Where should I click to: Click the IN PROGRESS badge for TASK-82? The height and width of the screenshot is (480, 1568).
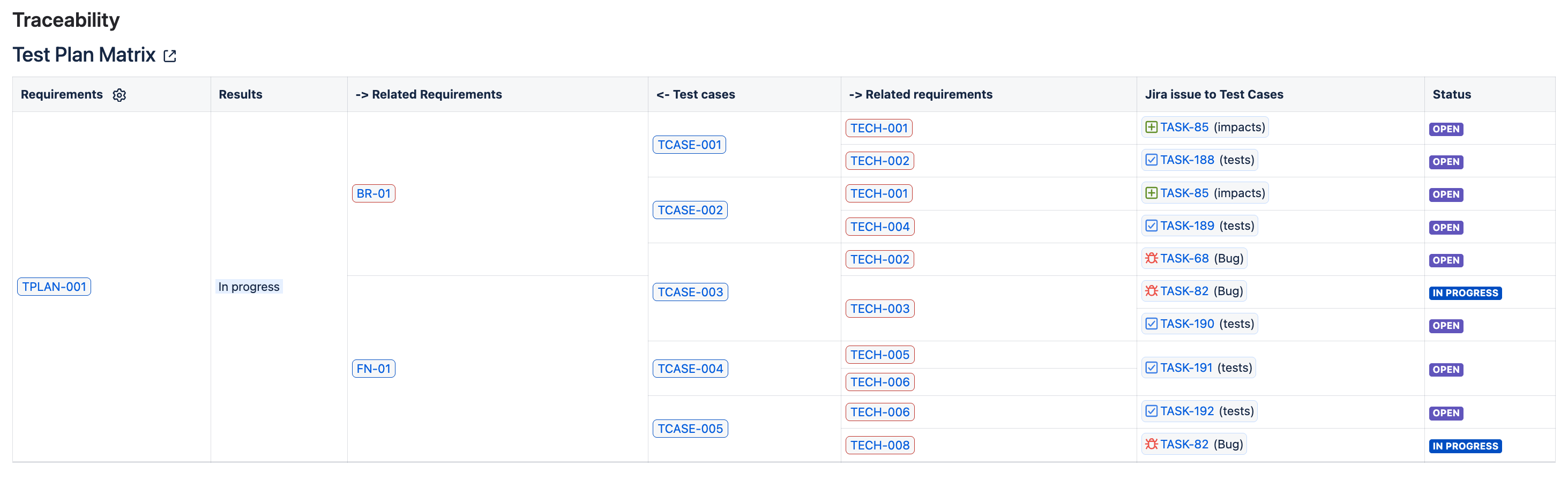click(1465, 292)
